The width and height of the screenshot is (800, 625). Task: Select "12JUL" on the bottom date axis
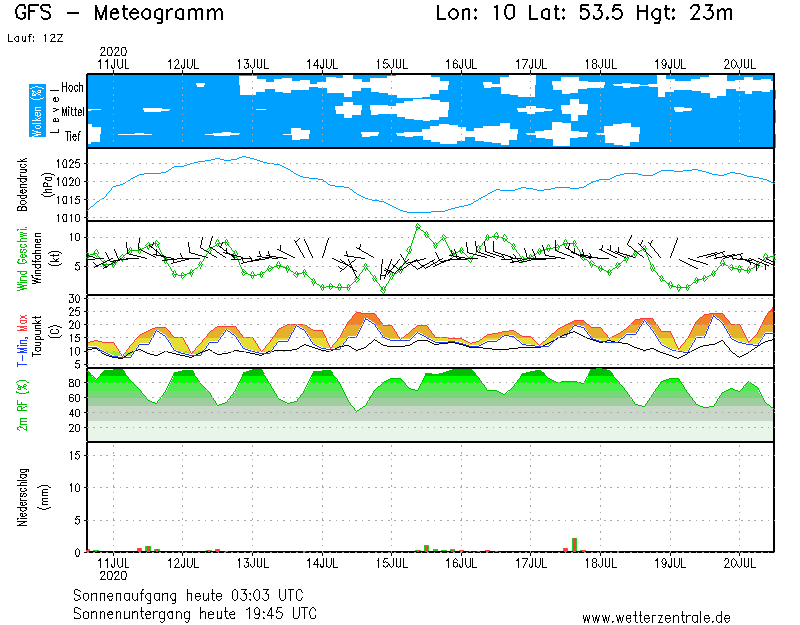(x=183, y=563)
